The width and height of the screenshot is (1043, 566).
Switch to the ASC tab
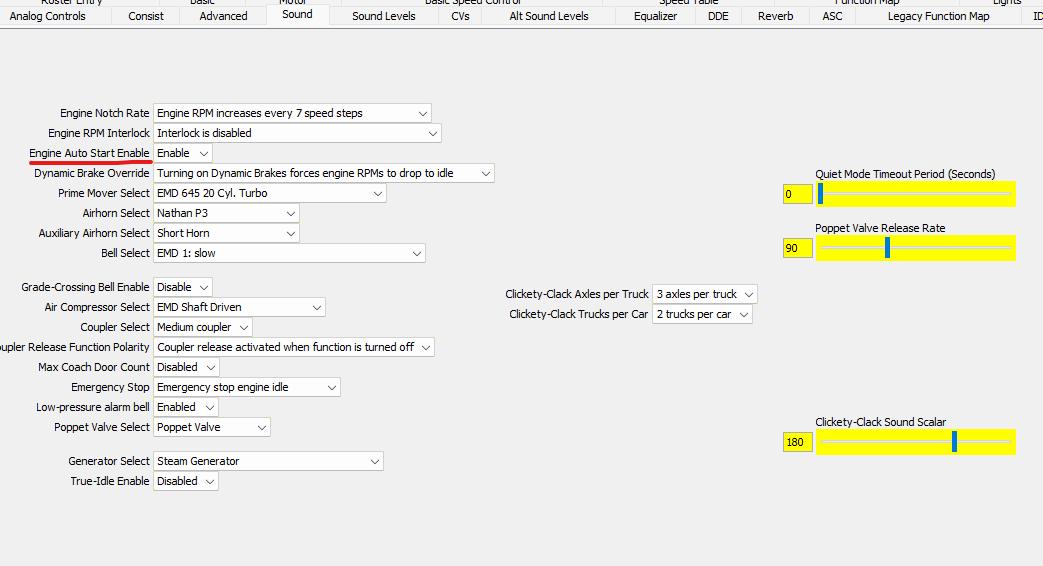coord(832,16)
